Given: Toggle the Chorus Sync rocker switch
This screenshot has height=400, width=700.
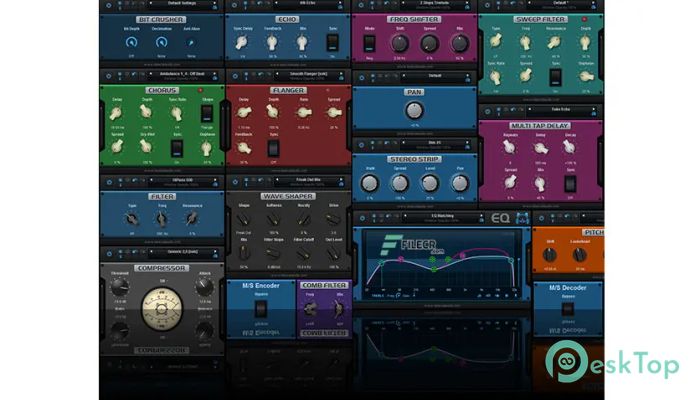Looking at the screenshot, I should click(177, 148).
